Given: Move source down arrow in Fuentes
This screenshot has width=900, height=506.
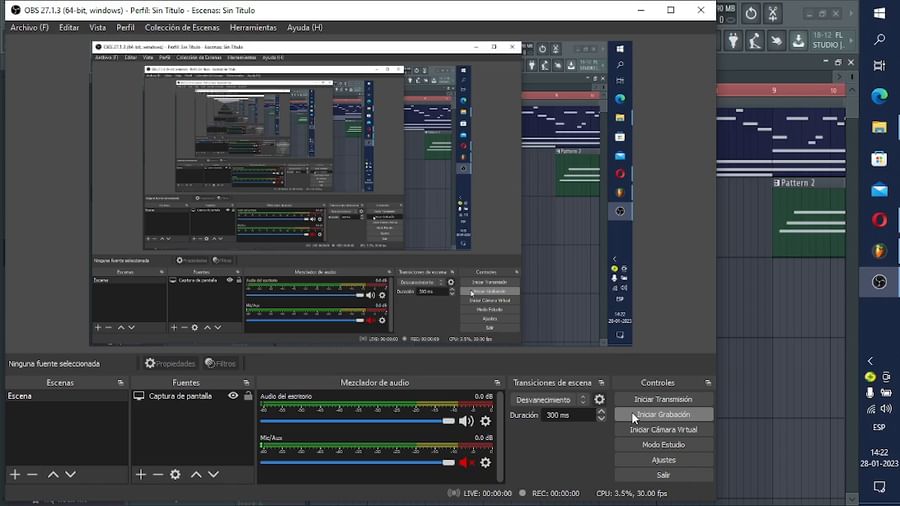Looking at the screenshot, I should coord(214,474).
